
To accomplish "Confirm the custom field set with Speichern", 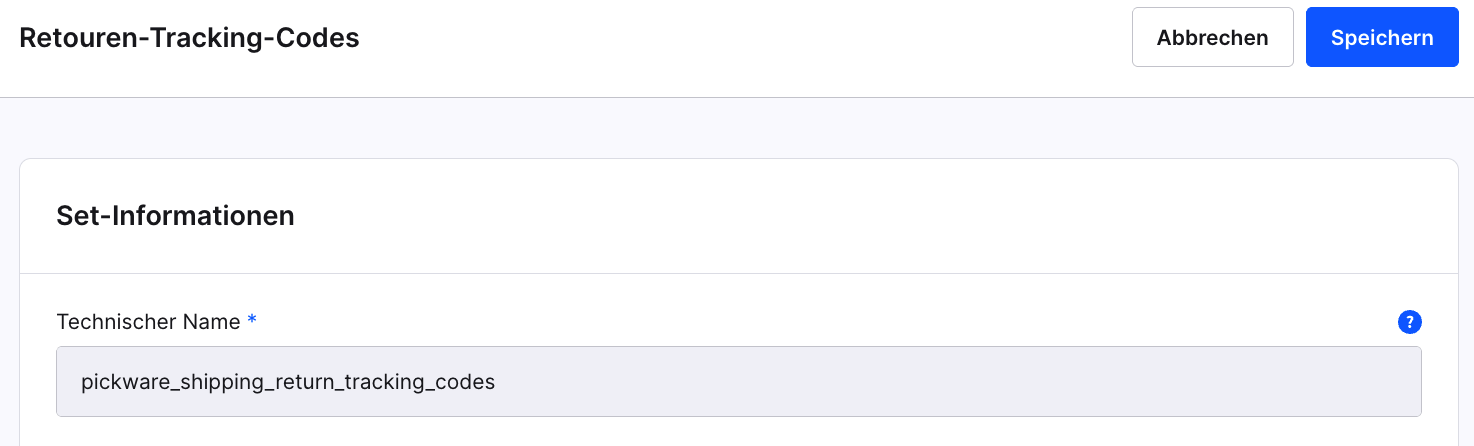I will tap(1381, 38).
